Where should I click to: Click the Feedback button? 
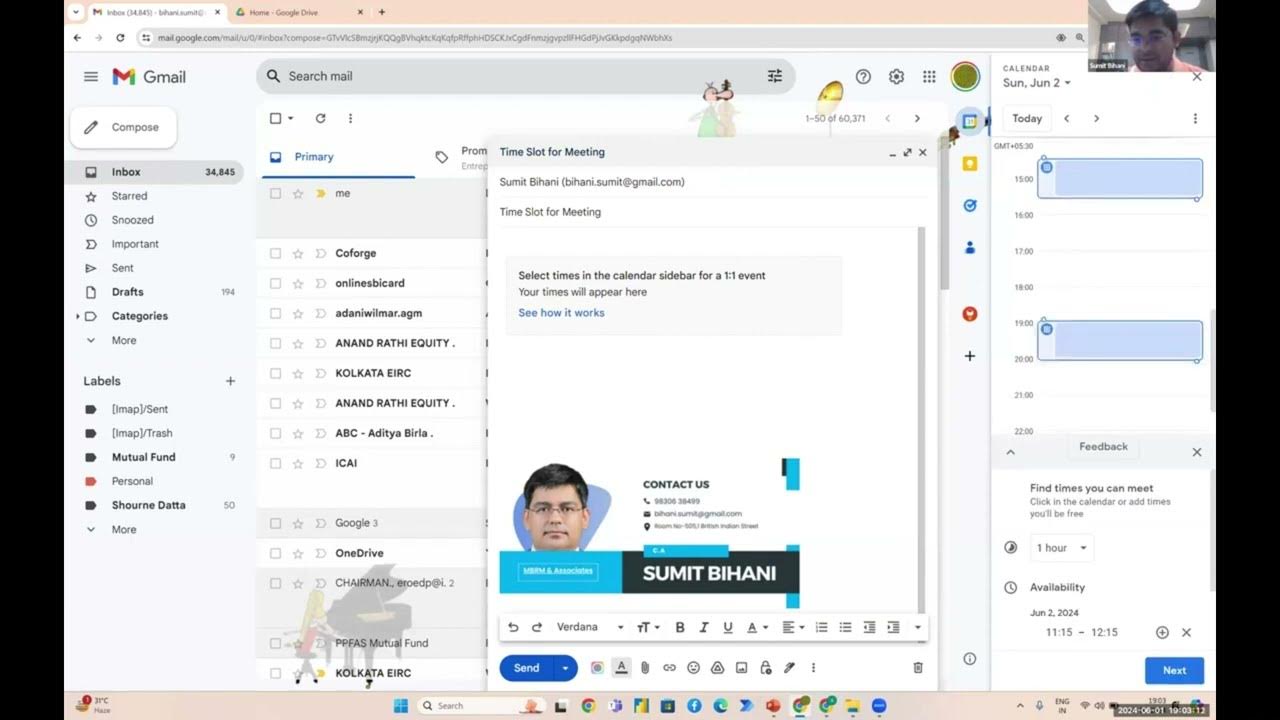(x=1103, y=447)
